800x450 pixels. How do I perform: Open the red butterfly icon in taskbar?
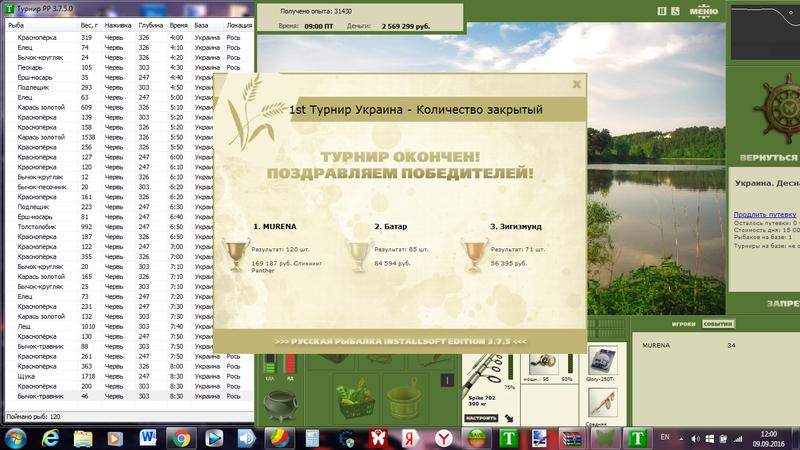coord(378,439)
